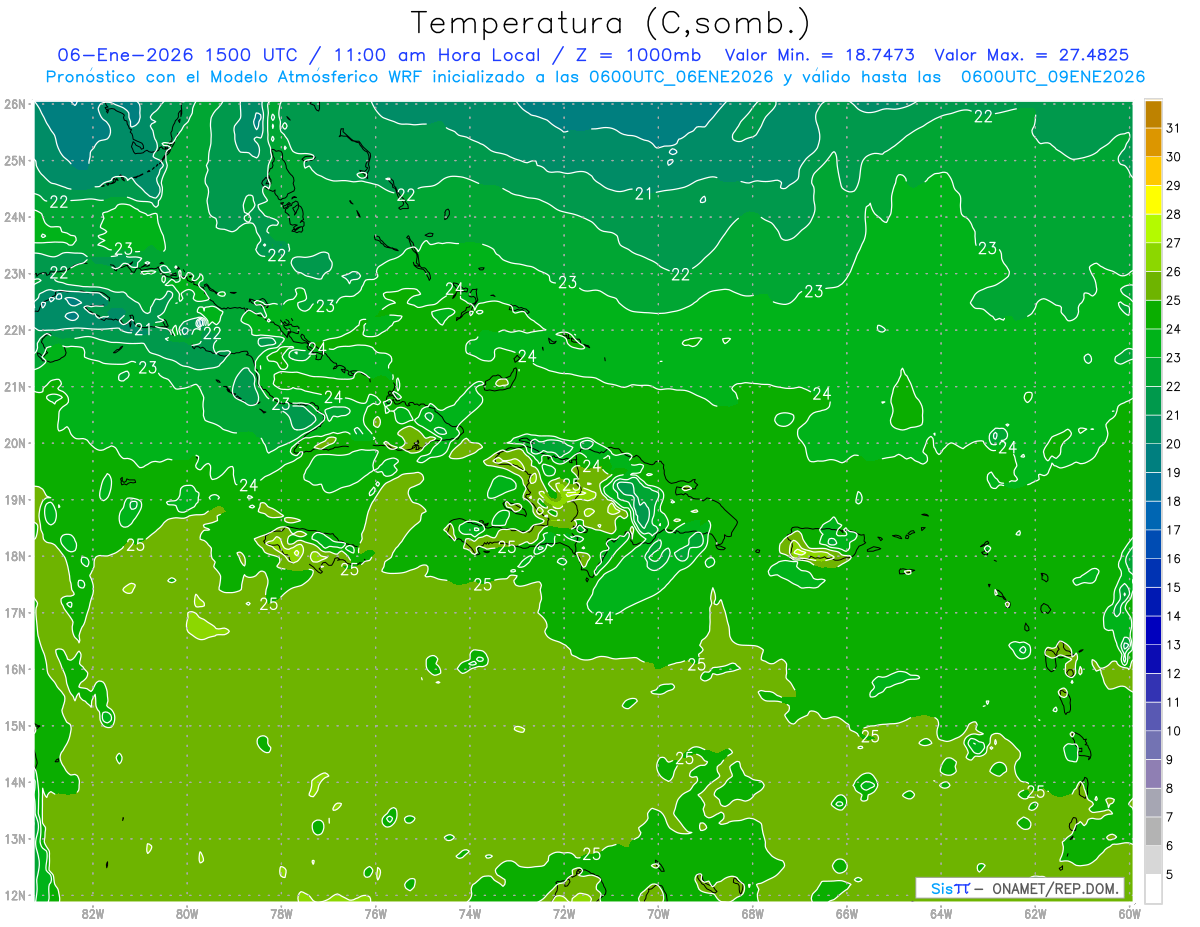Click the yellow swatch between 28 and 29
1200x927 pixels.
coord(1153,200)
